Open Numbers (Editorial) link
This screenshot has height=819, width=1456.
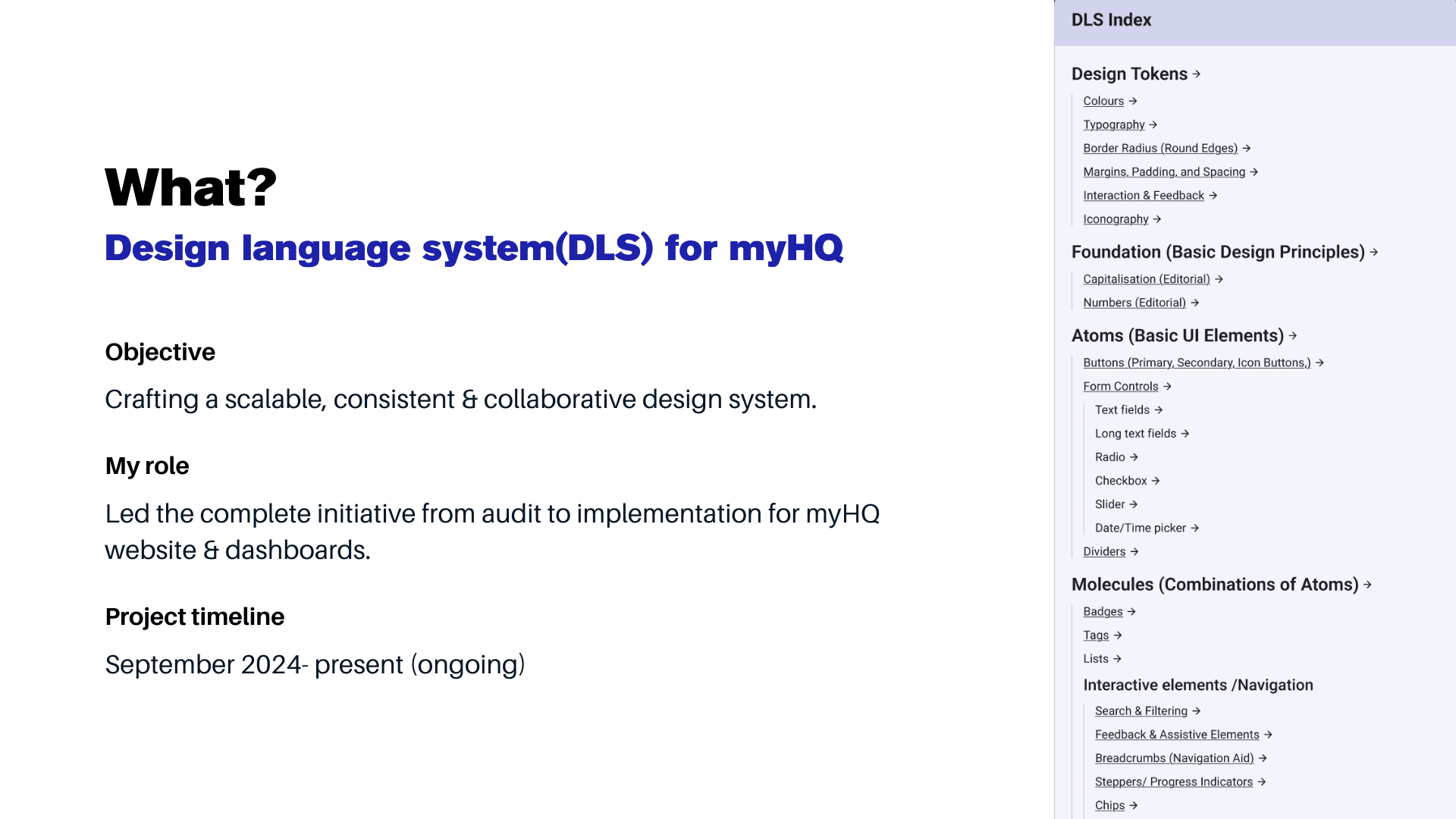[x=1134, y=303]
